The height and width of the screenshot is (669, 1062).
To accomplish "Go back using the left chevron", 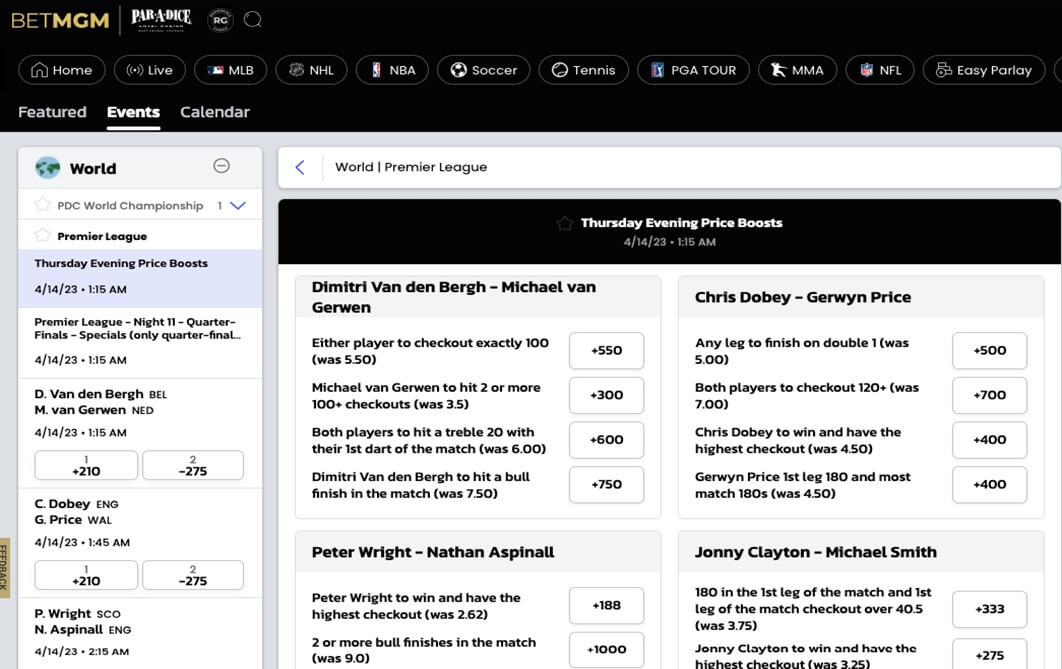I will [x=300, y=167].
